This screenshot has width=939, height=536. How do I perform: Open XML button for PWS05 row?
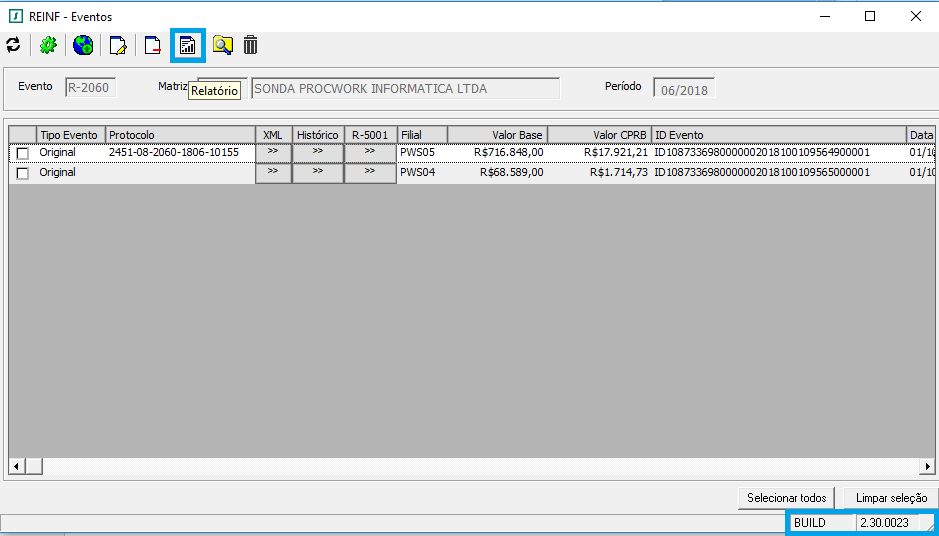273,152
